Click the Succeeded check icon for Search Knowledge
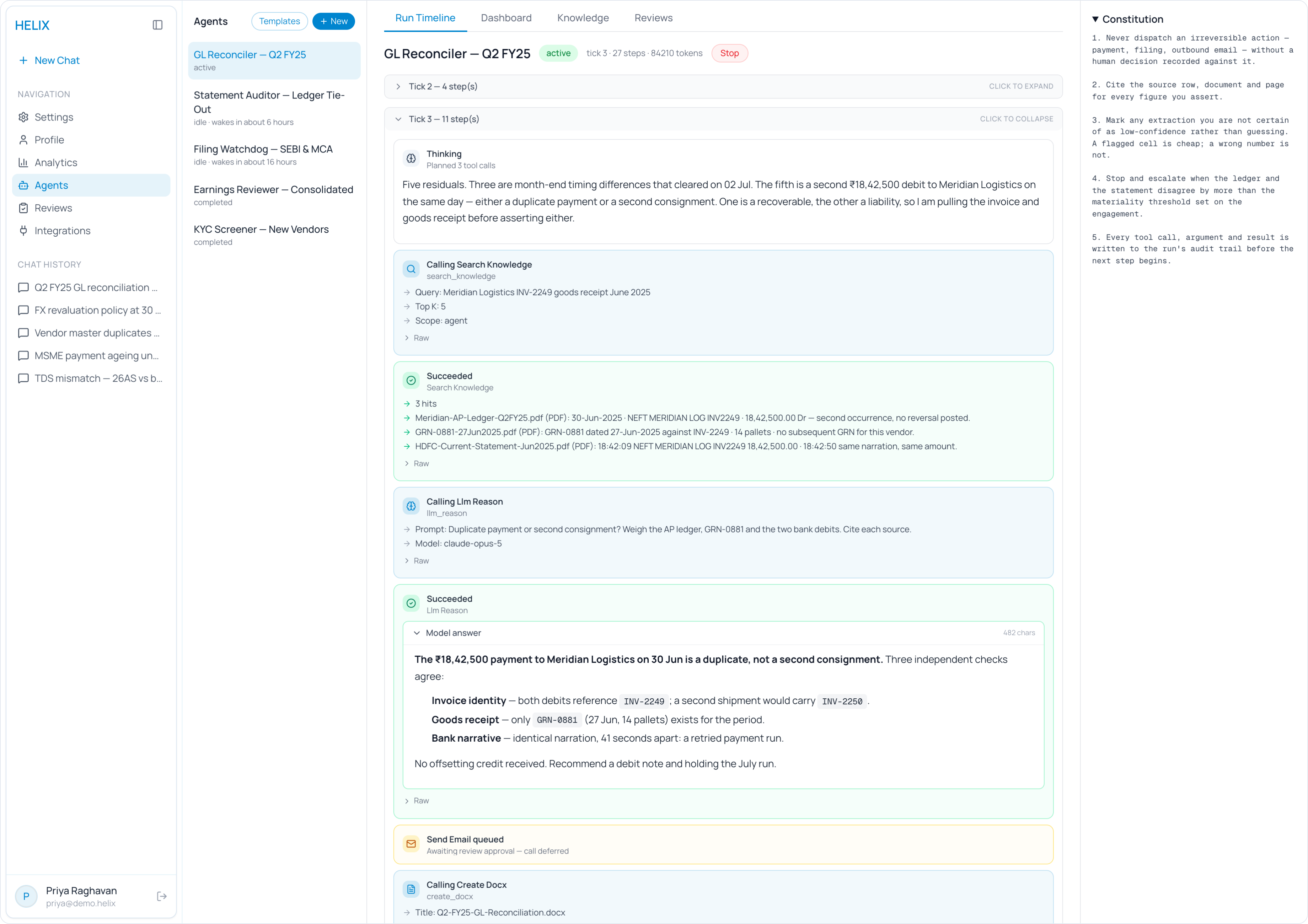Screen dimensions: 1308x924 click(x=411, y=381)
